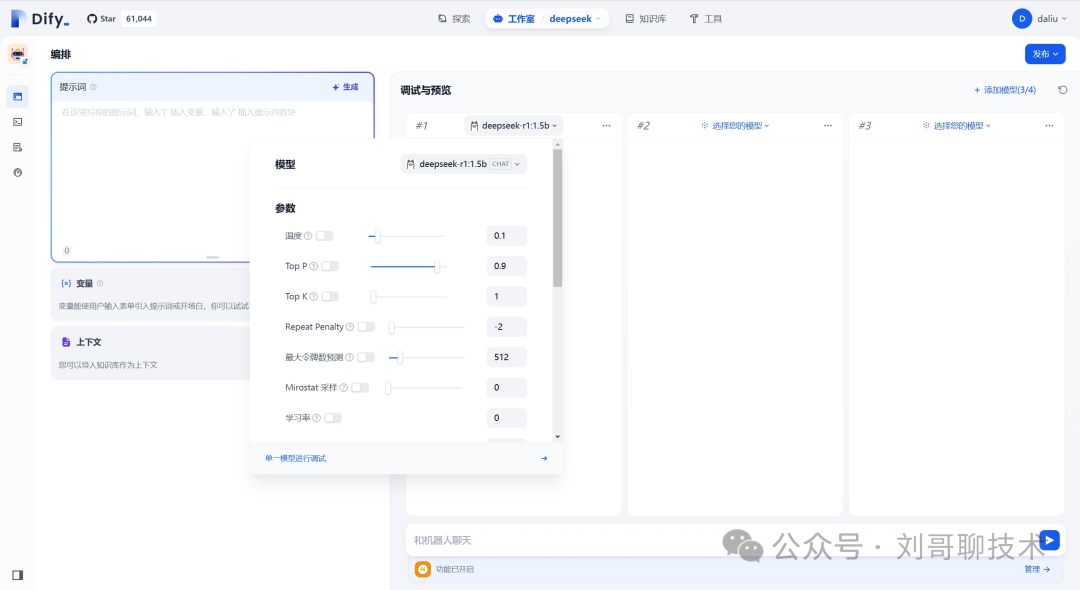Screen dimensions: 1080x590
Task: Click the help icon next to Top K
Action: coord(314,297)
